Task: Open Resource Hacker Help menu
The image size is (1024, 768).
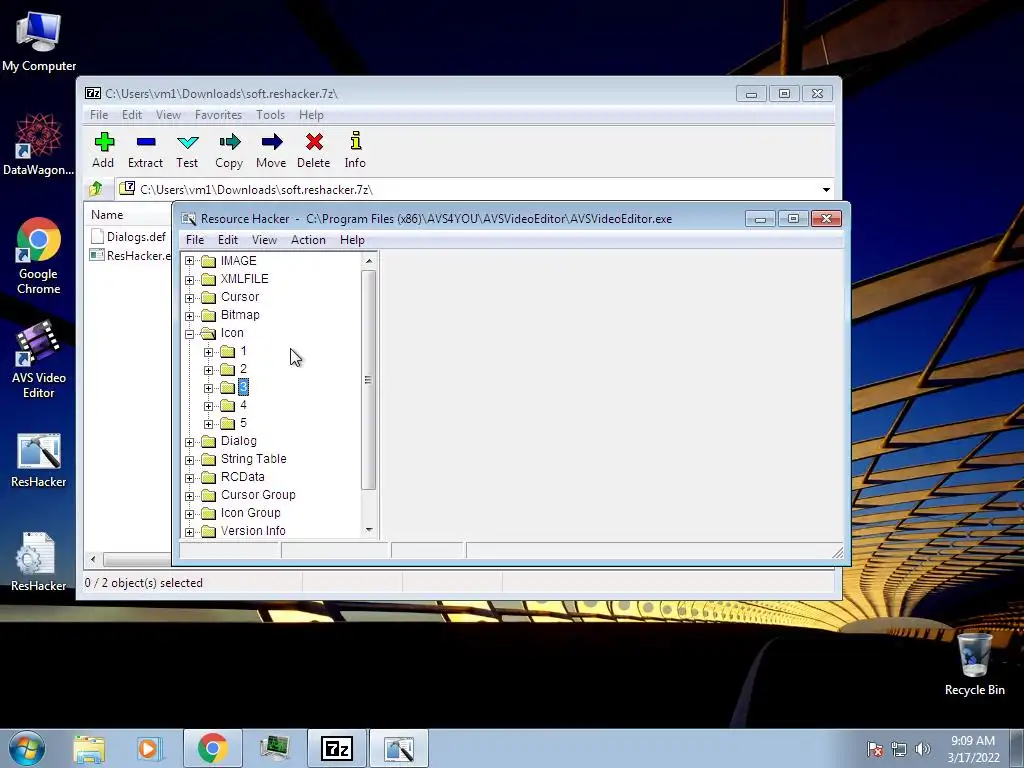Action: (352, 240)
